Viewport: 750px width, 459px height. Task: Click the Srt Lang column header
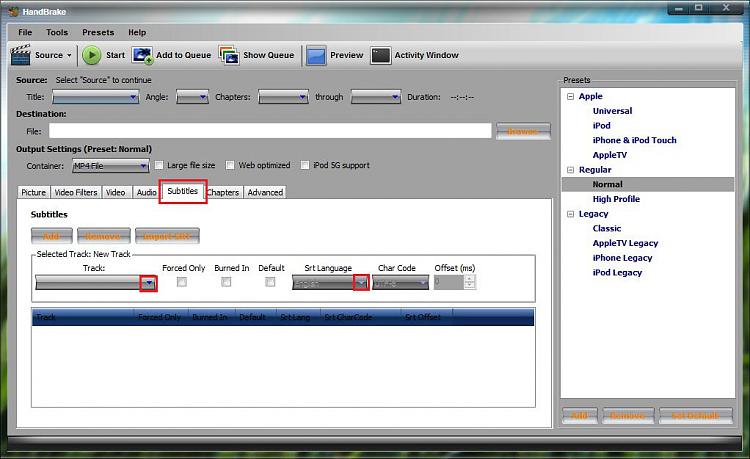[x=298, y=317]
